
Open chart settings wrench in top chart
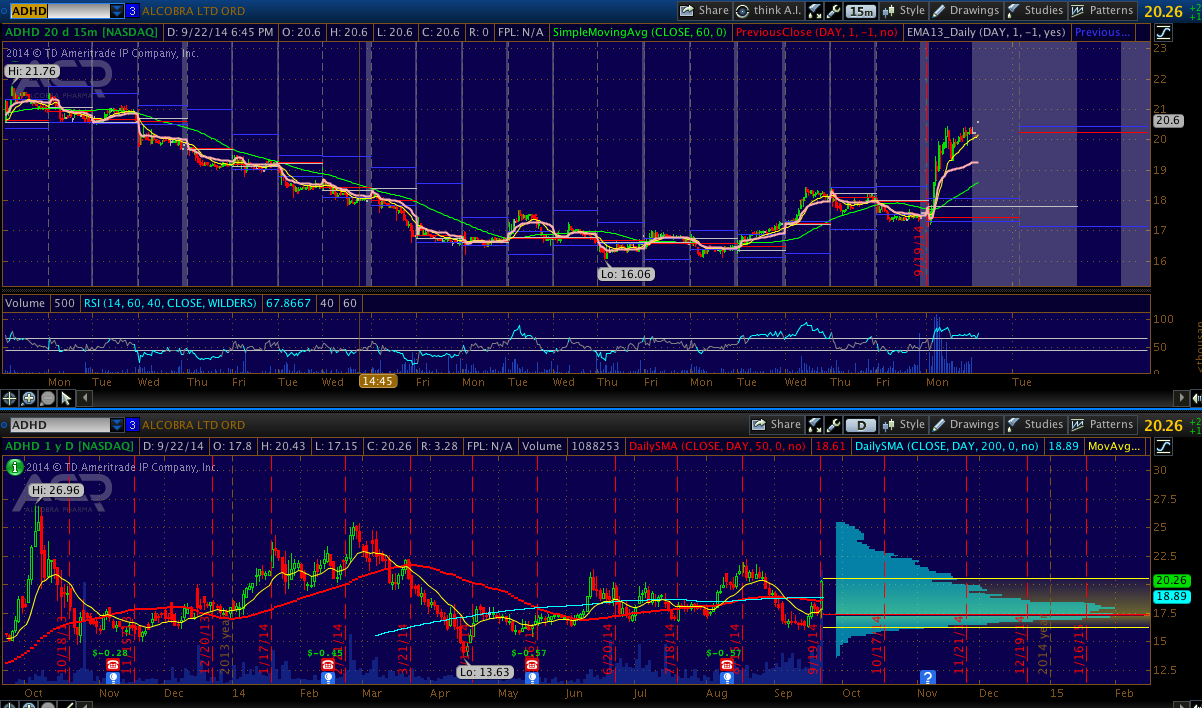click(x=834, y=11)
